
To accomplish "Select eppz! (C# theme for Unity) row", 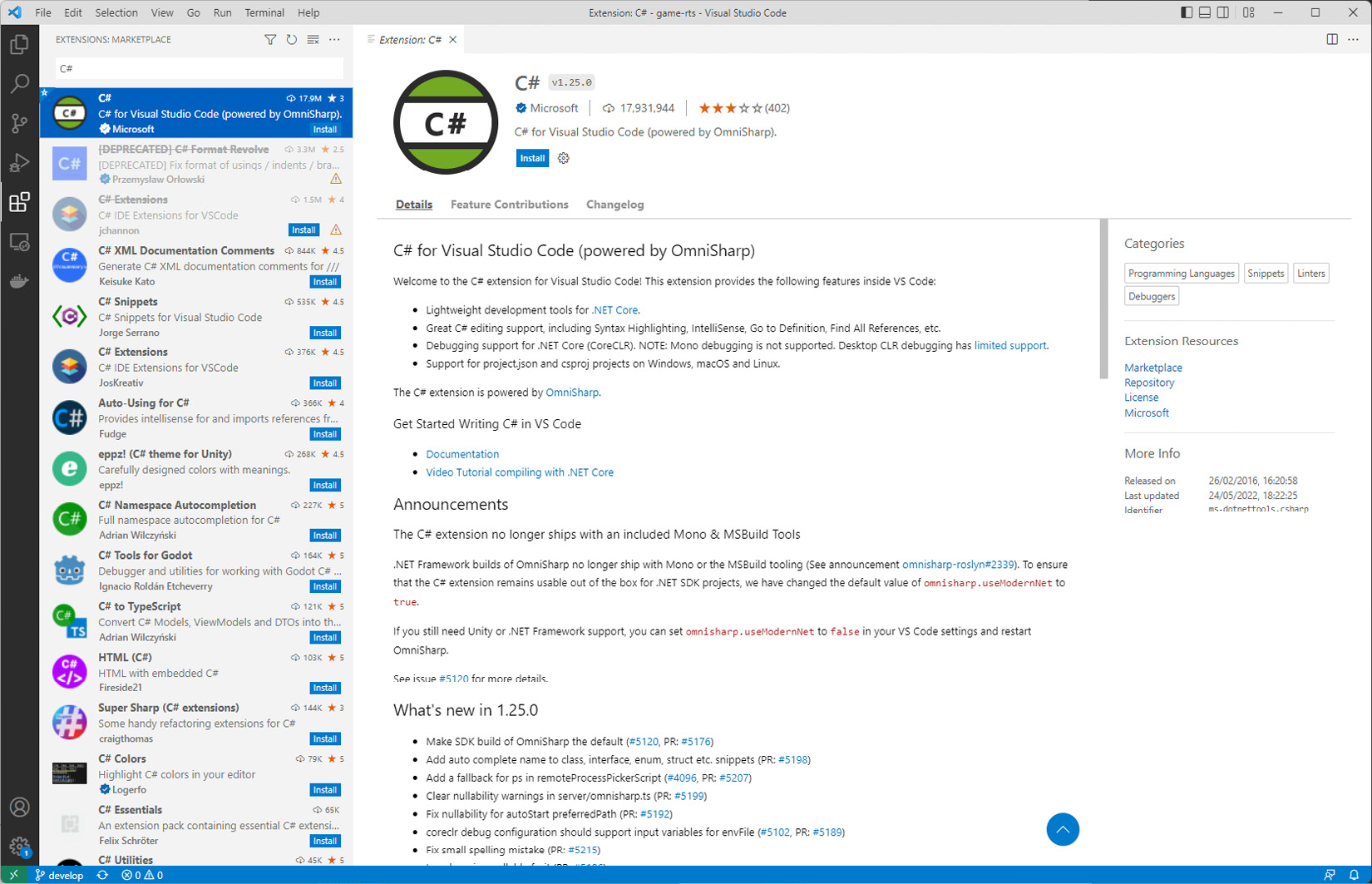I will point(196,470).
